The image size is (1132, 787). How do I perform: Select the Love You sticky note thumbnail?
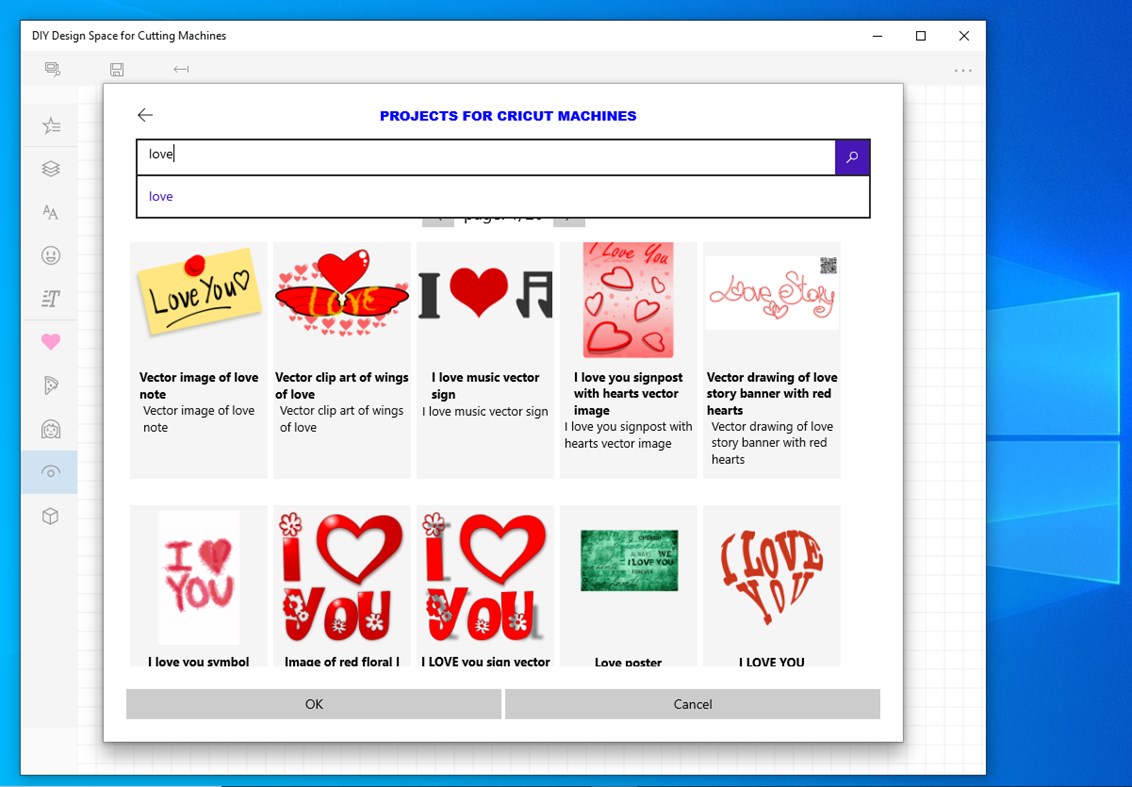198,296
